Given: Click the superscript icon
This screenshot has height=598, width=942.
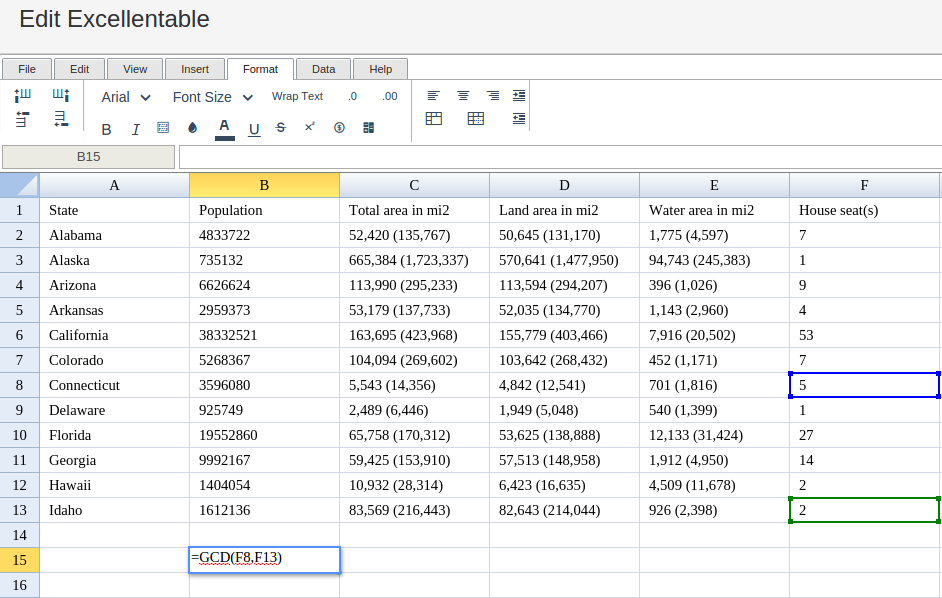Looking at the screenshot, I should (310, 127).
